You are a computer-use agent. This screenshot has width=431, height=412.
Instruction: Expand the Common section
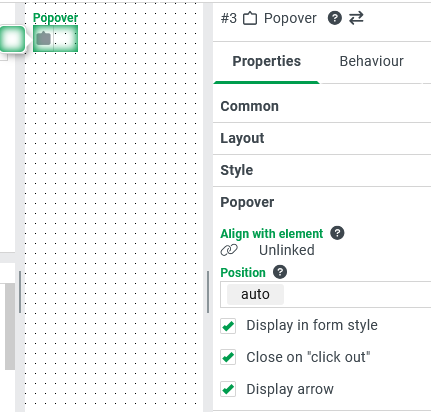click(322, 106)
